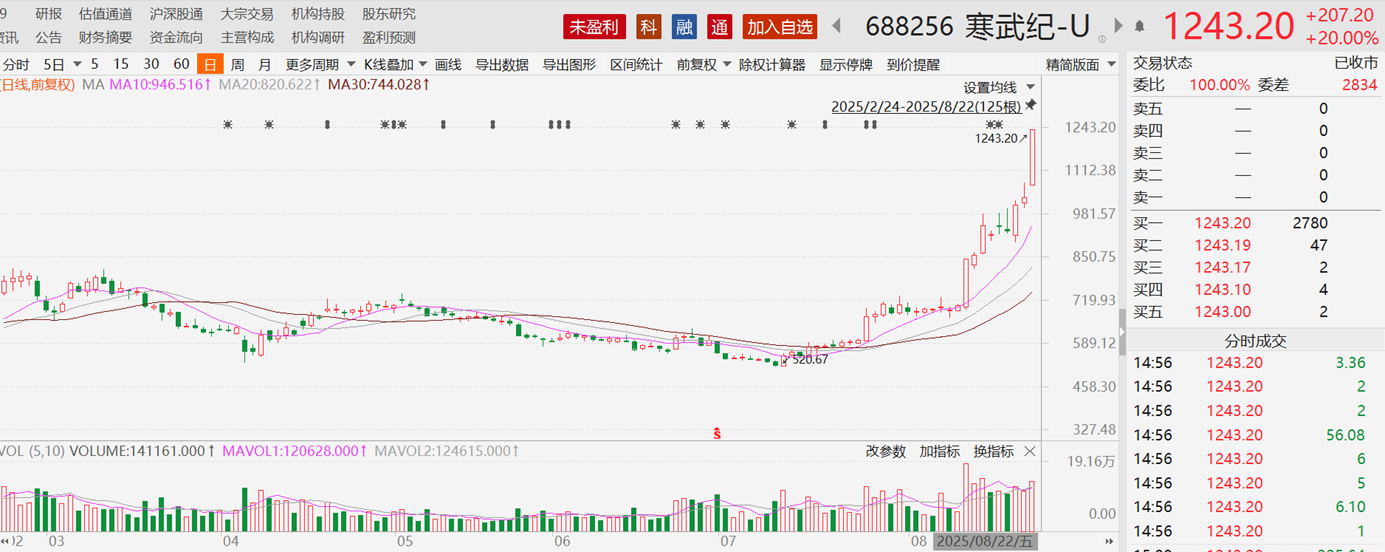The height and width of the screenshot is (552, 1385).
Task: Pin the date range with pushpin icon
Action: click(1031, 105)
